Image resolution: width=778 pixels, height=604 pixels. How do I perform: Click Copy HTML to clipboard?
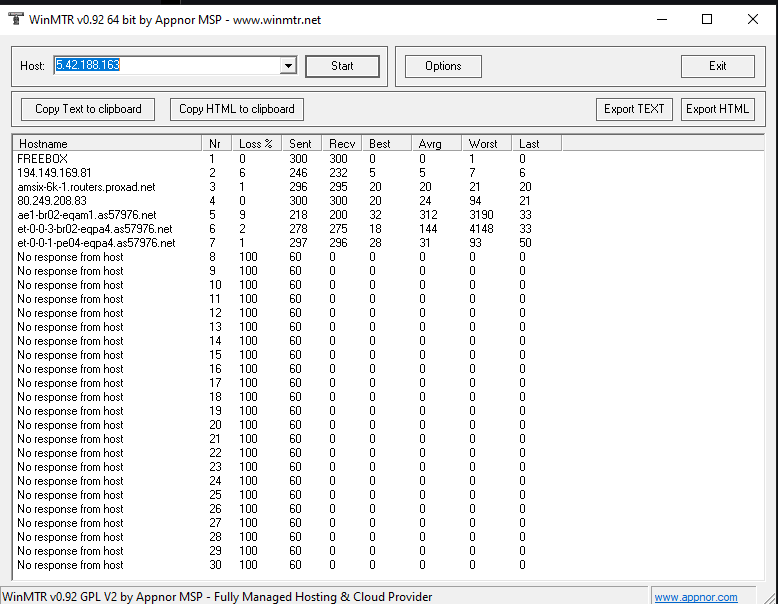click(237, 109)
